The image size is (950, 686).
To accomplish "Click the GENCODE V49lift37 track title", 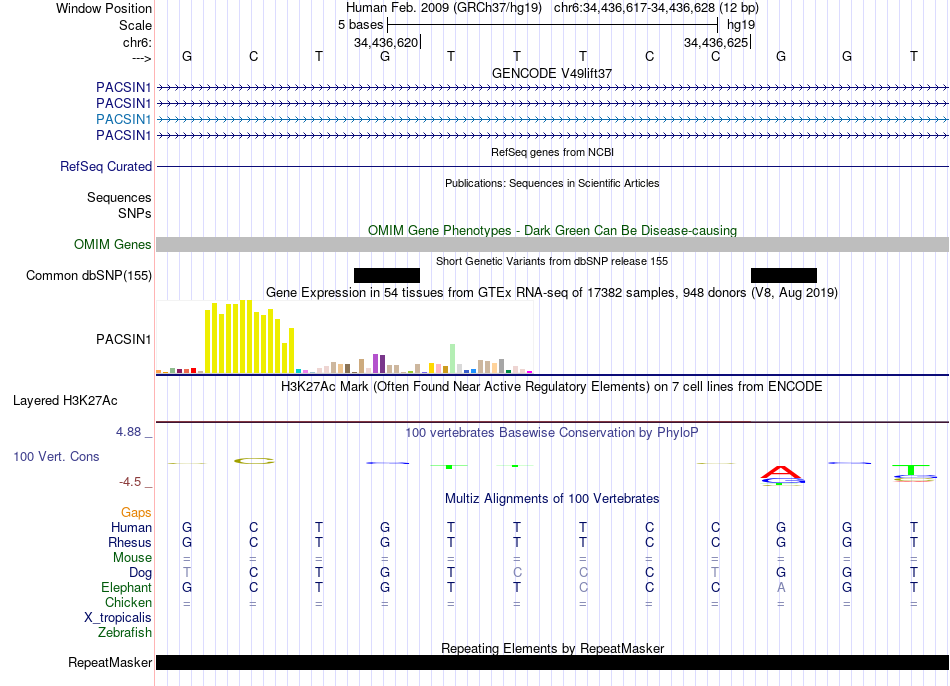I will [x=551, y=73].
